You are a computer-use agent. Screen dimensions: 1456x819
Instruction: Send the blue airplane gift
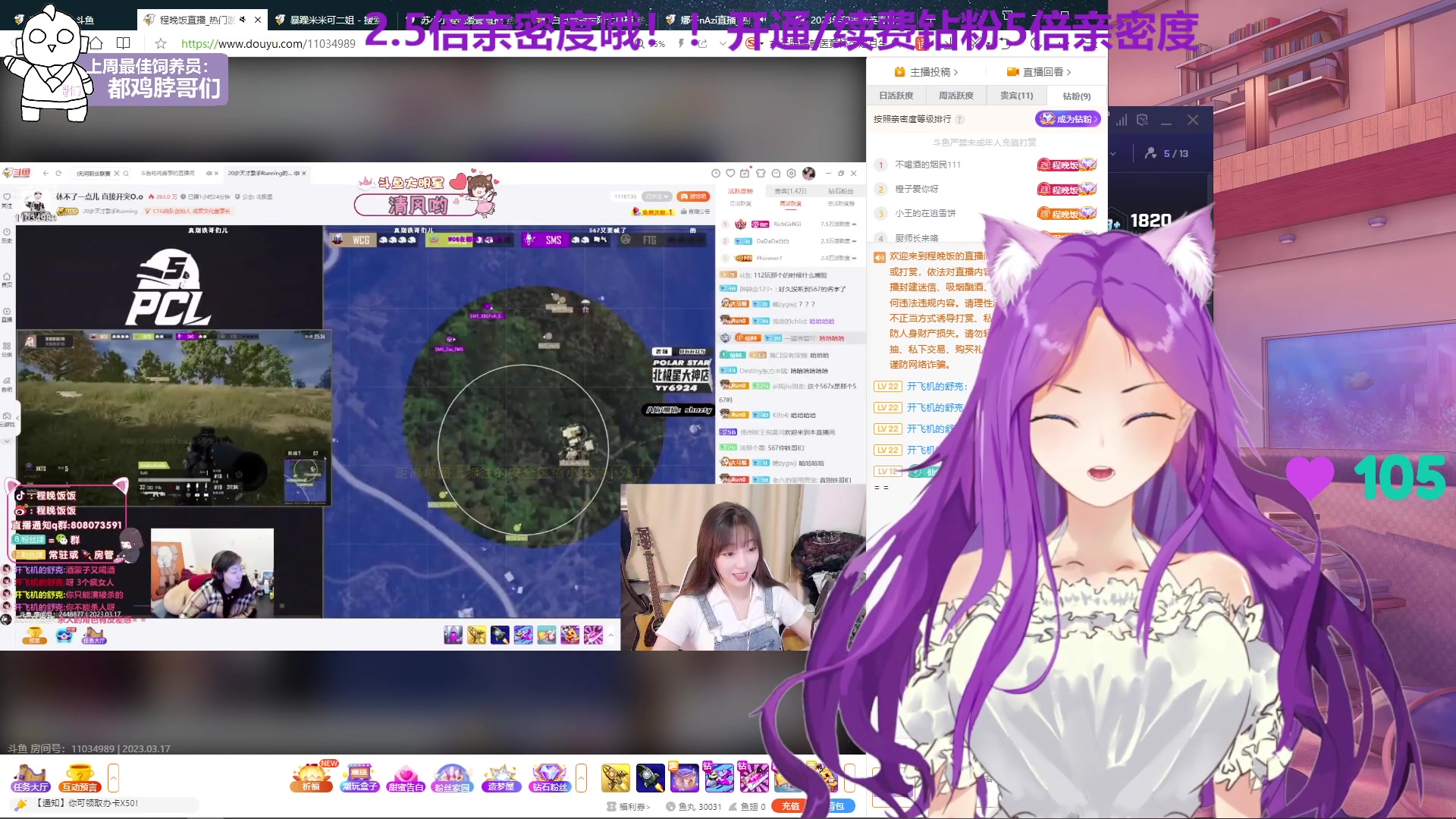718,778
